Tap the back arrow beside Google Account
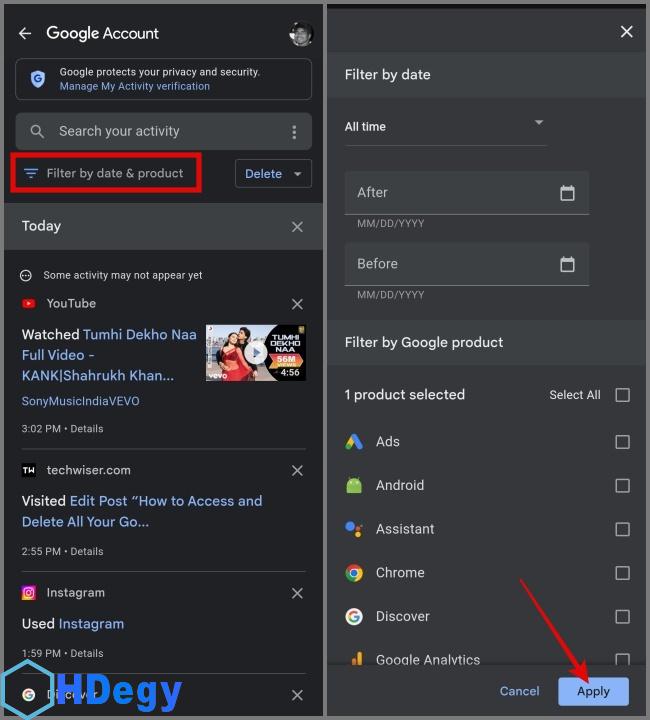 click(25, 33)
